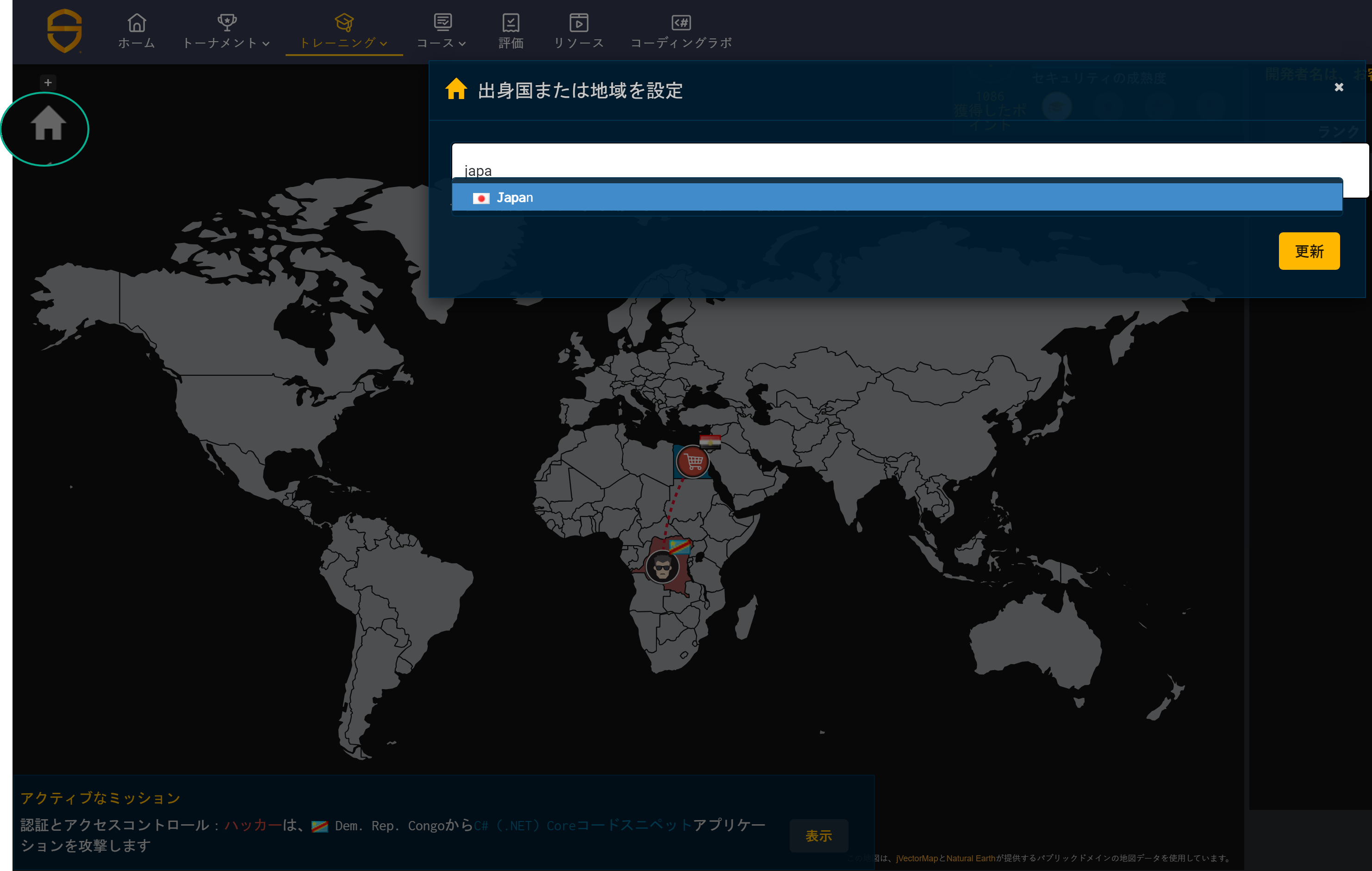Click the circled home icon on the map

[x=48, y=124]
